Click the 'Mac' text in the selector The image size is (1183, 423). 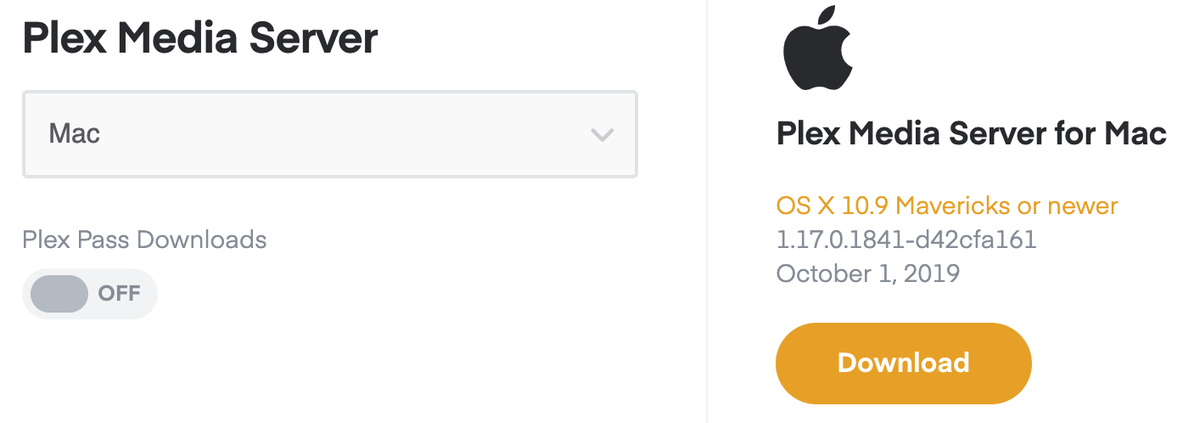pyautogui.click(x=74, y=134)
